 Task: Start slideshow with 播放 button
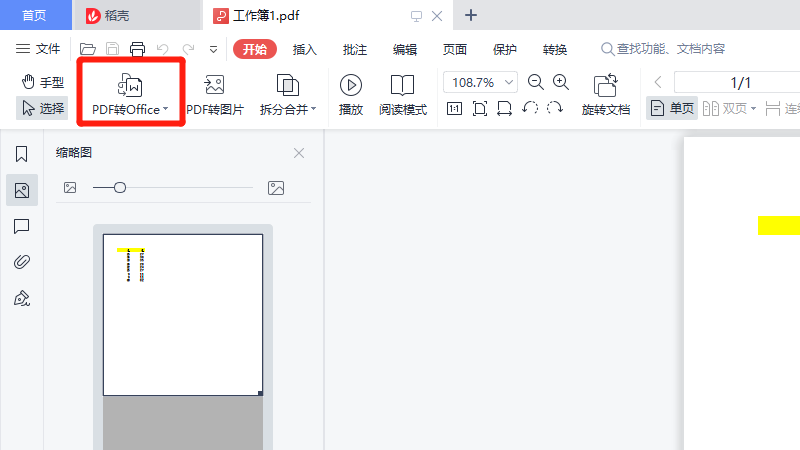pos(351,93)
